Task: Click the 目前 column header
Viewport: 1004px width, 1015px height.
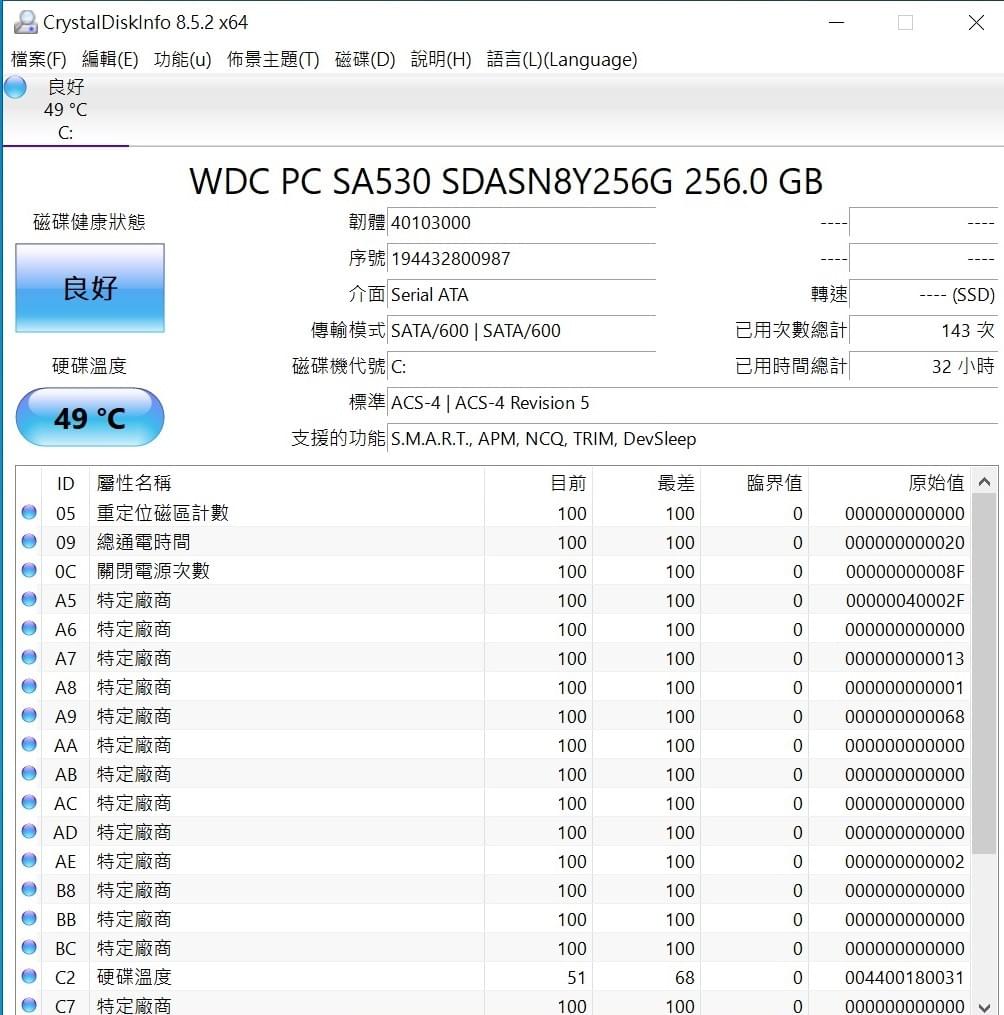Action: 539,483
